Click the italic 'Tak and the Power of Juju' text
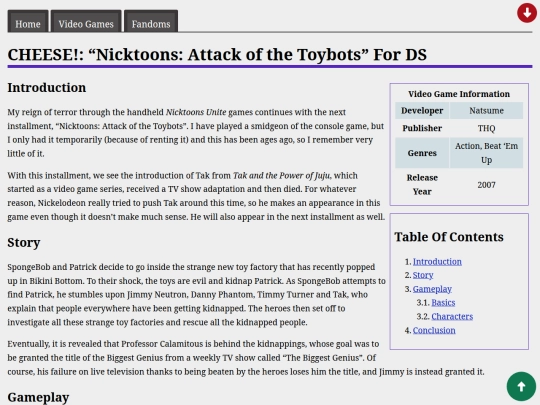 [x=281, y=176]
